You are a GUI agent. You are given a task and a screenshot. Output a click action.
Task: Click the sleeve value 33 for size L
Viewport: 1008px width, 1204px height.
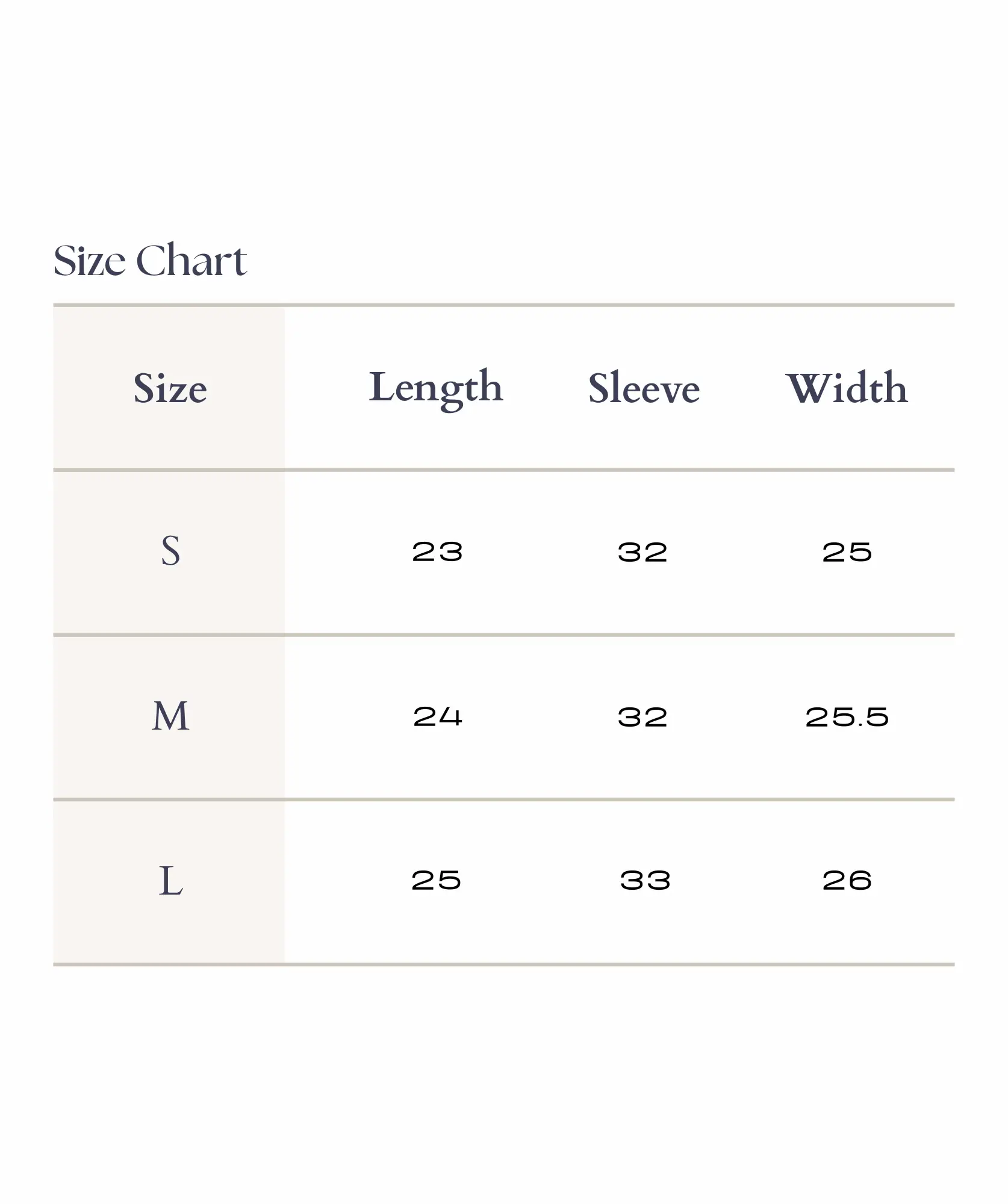click(x=645, y=881)
